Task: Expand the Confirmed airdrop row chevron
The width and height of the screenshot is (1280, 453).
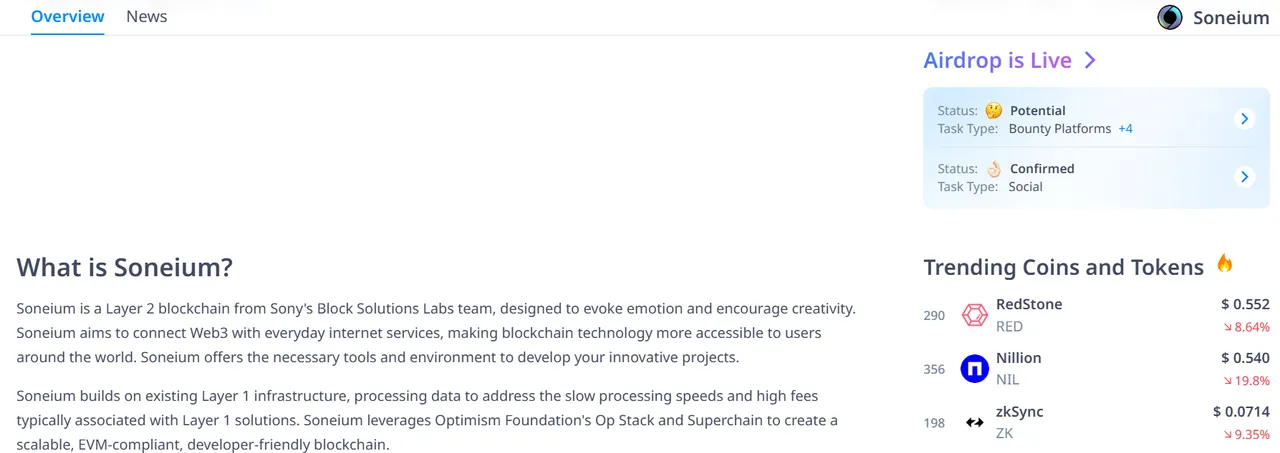Action: (1245, 177)
